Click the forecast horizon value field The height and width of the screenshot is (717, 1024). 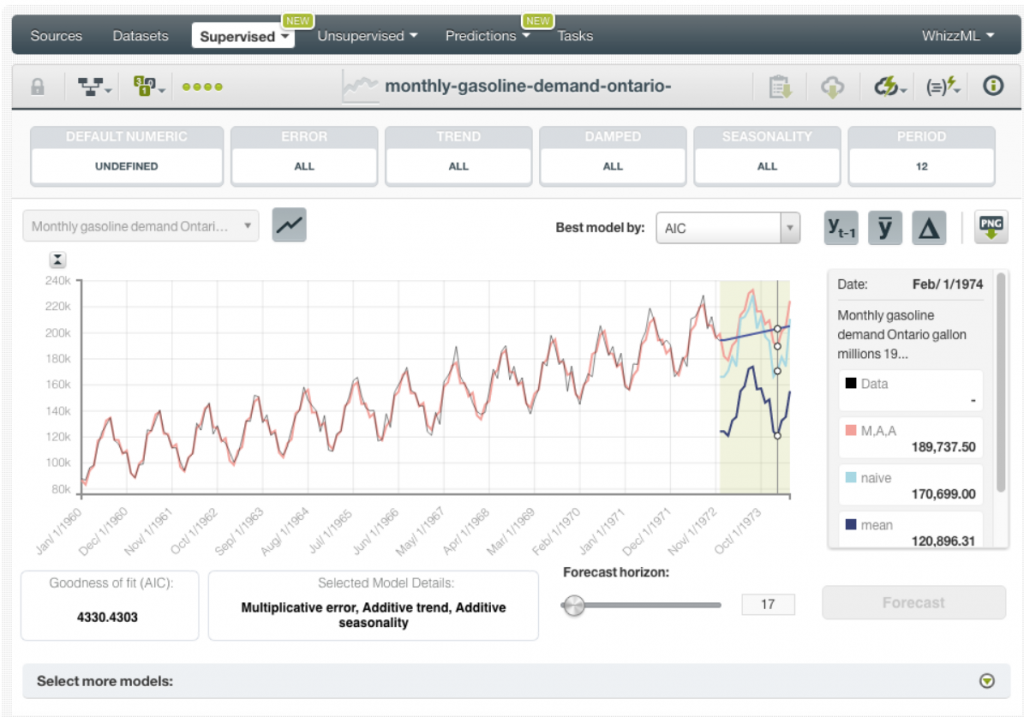768,604
